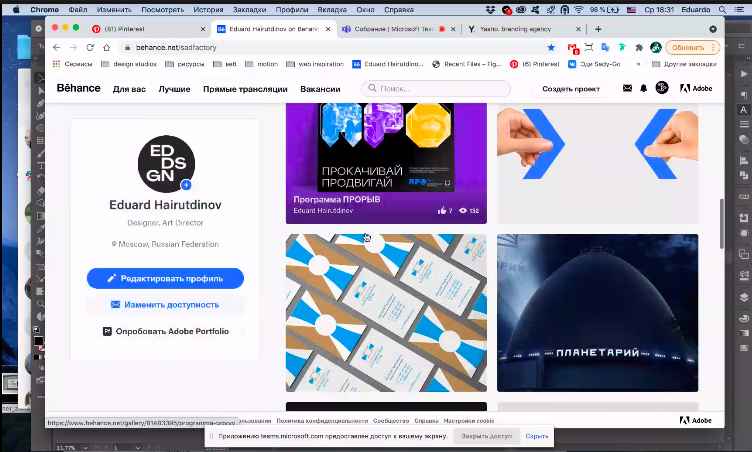Bookmark page with star icon
The height and width of the screenshot is (452, 752).
551,47
